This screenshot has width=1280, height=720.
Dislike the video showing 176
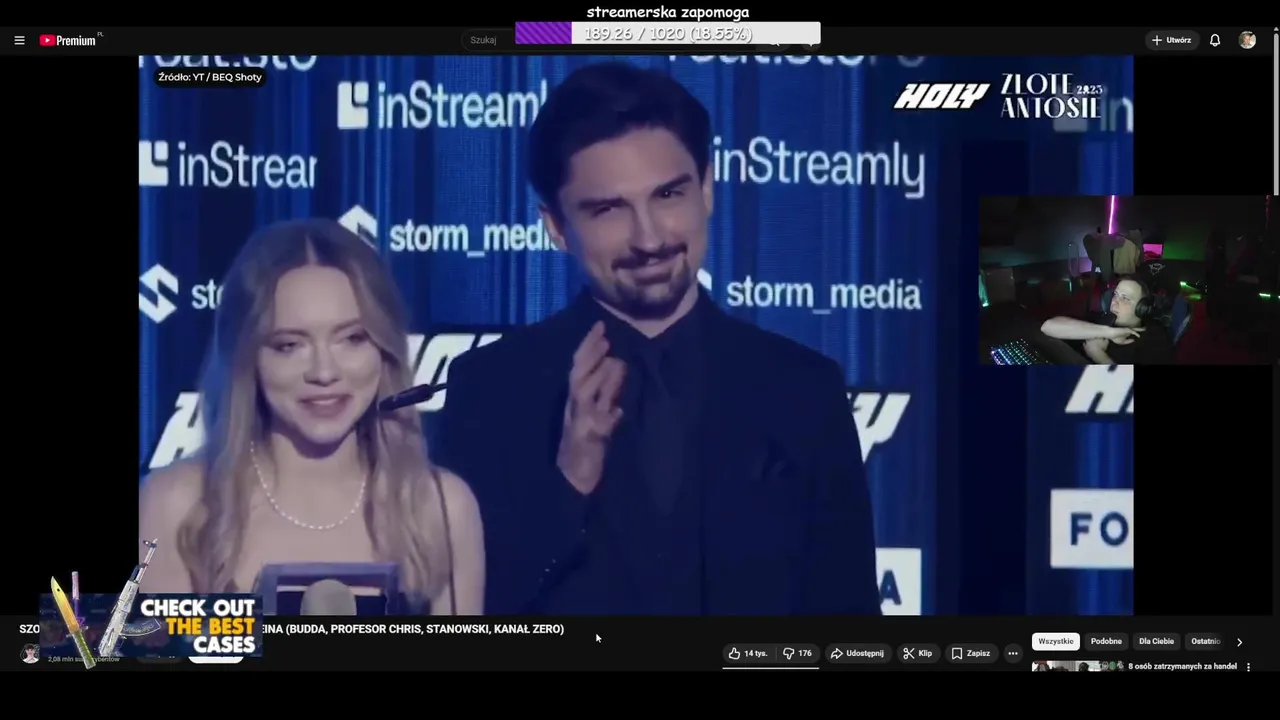(x=798, y=653)
